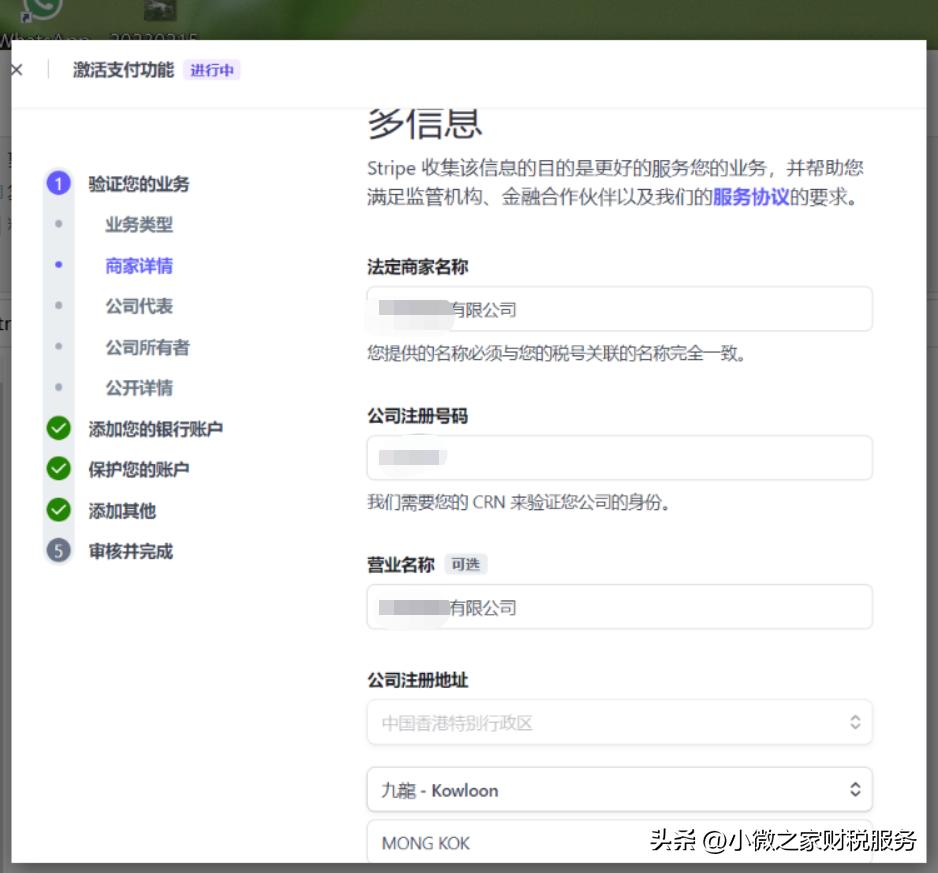Click the green checkmark beside 添加其他
This screenshot has width=938, height=873.
(60, 509)
